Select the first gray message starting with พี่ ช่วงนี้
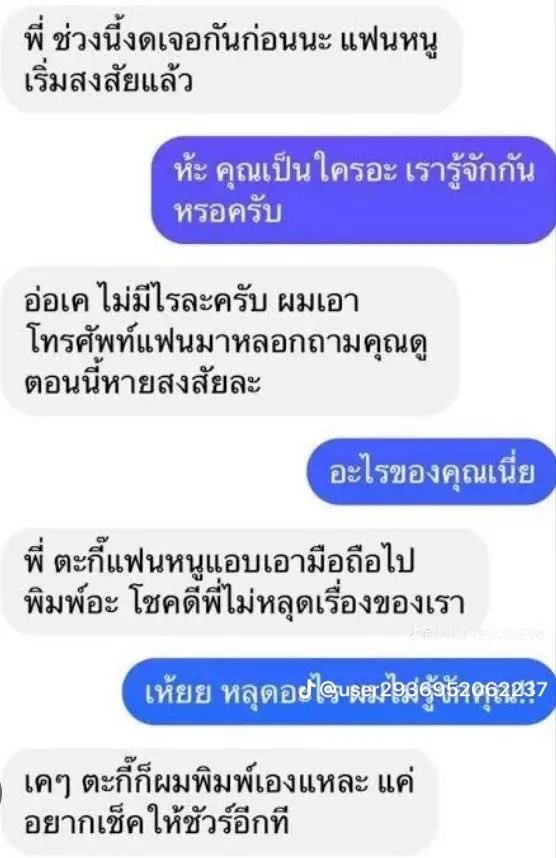Screen dimensions: 556x858 click(x=230, y=59)
